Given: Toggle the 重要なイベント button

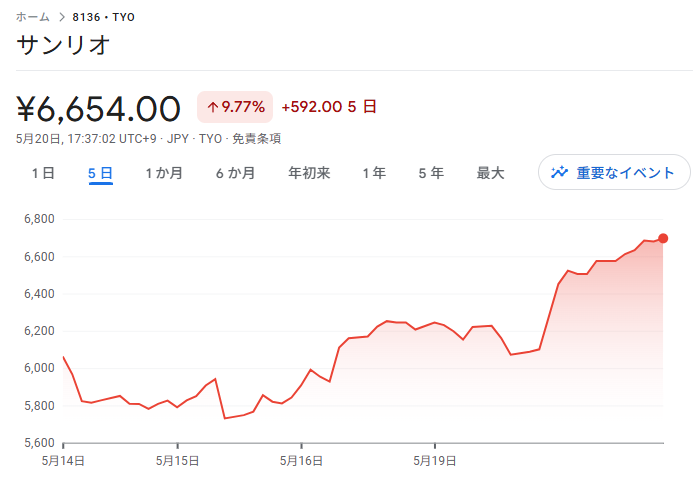Looking at the screenshot, I should [x=614, y=172].
